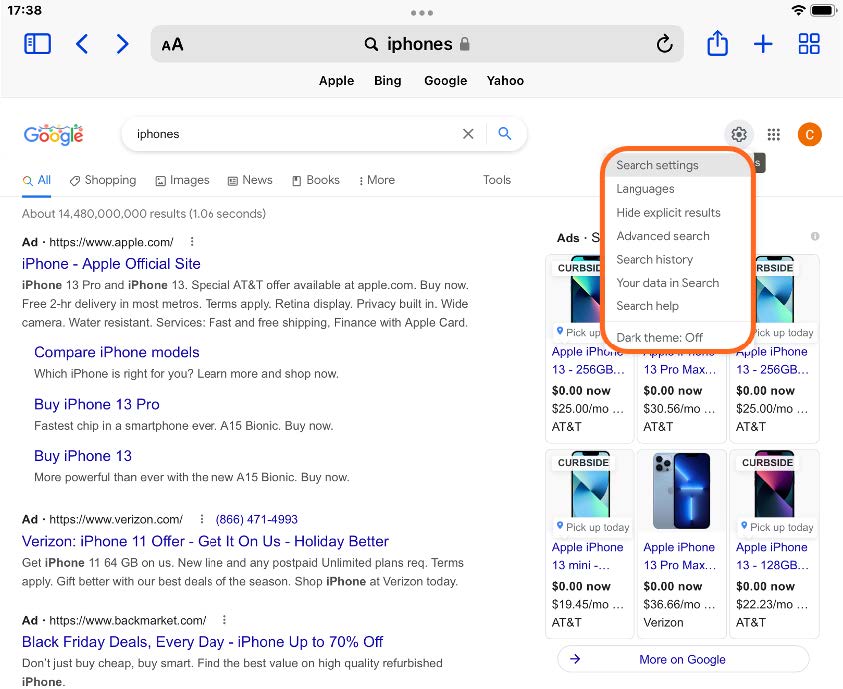843x689 pixels.
Task: Click the About 14,480,000,000 results text
Action: tap(144, 213)
